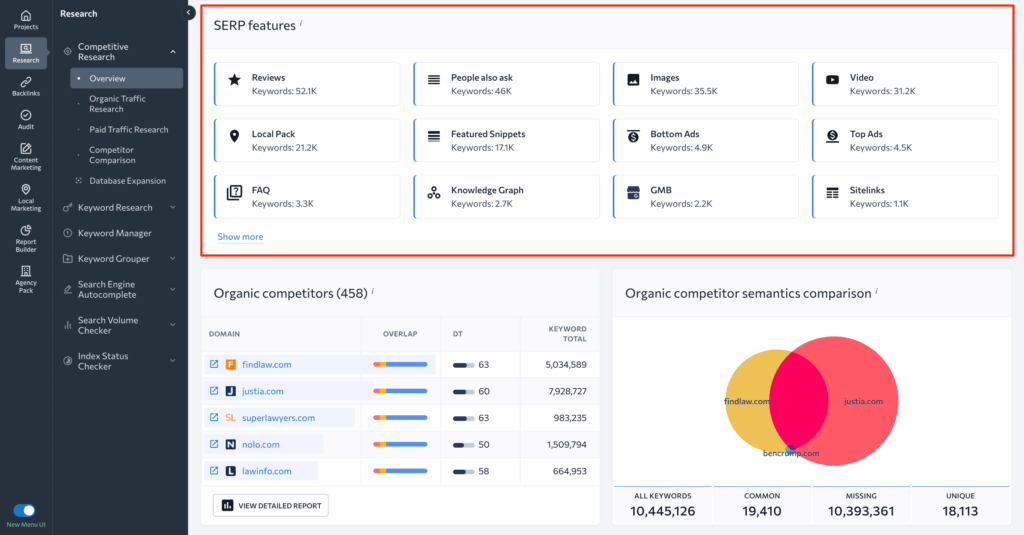Collapse the Competitive Research section
Screen dimensions: 1024x535
tap(173, 52)
